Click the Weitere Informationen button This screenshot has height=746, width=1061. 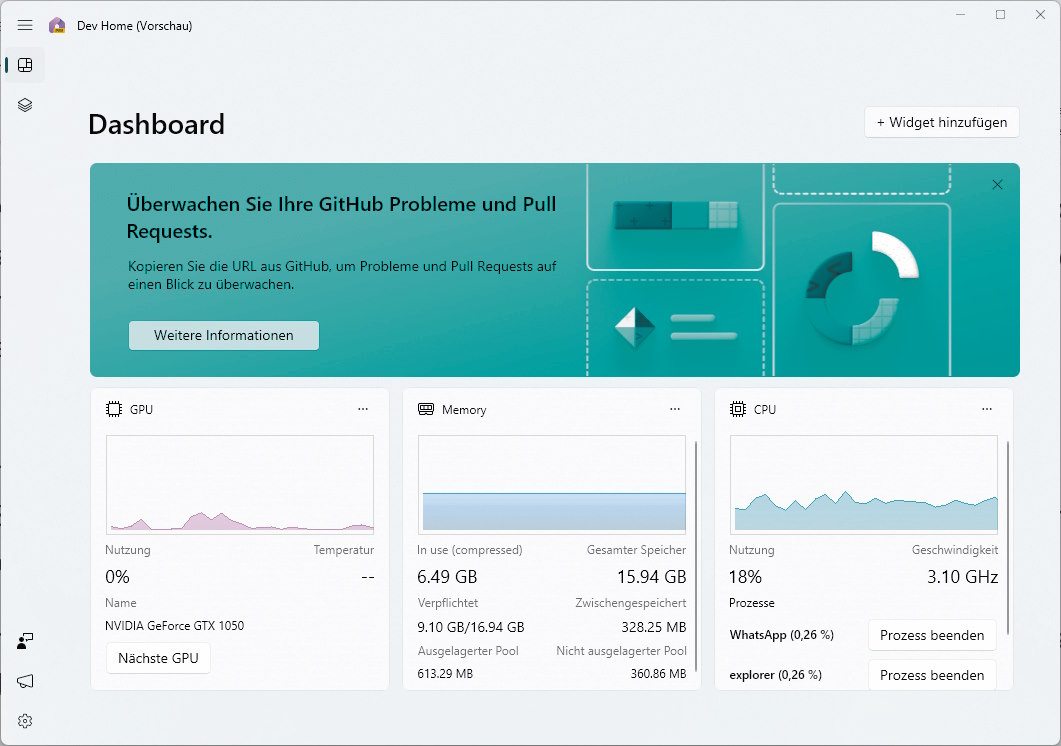click(224, 335)
